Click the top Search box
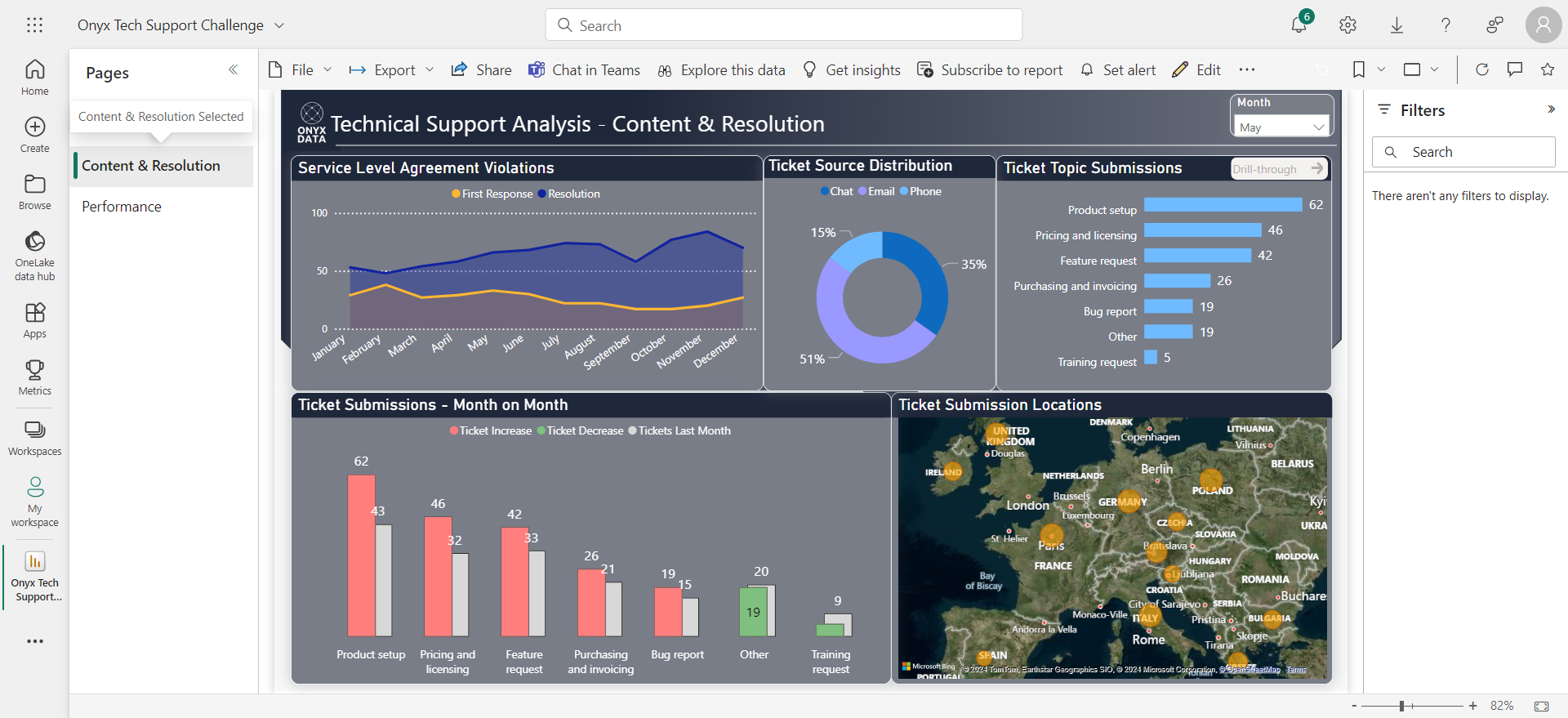This screenshot has height=718, width=1568. coord(784,25)
